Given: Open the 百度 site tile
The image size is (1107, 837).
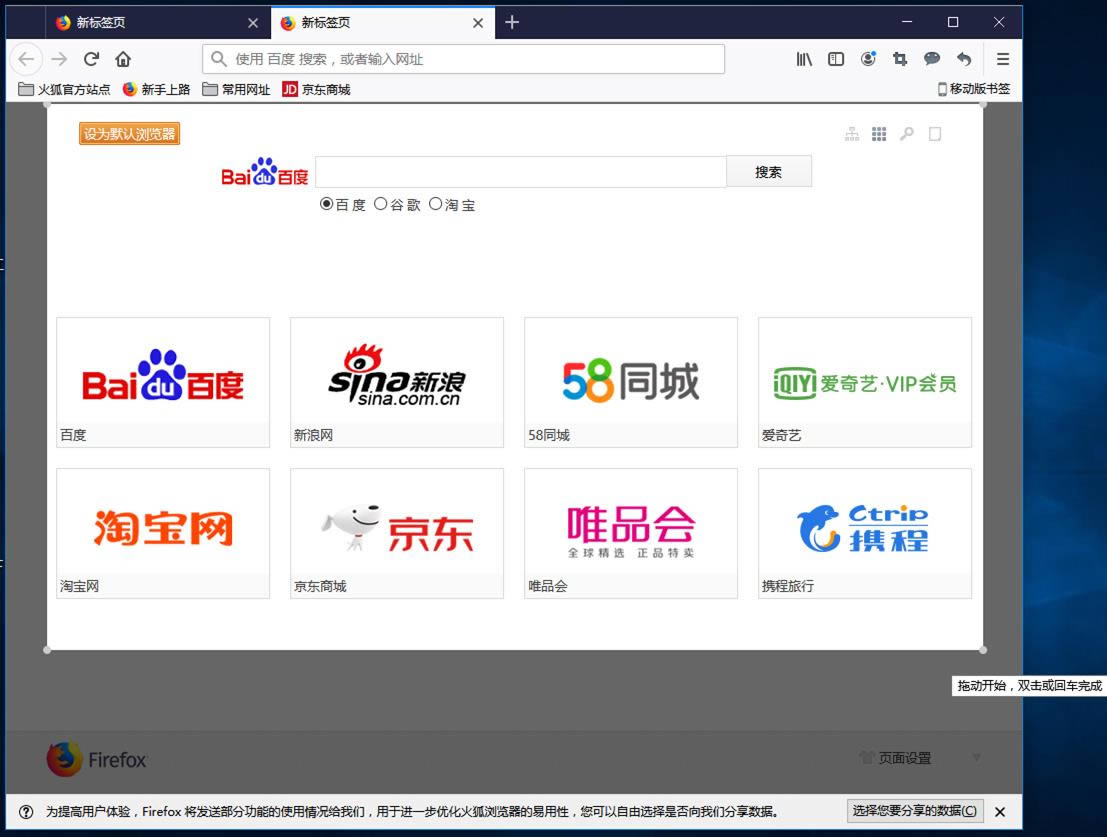Looking at the screenshot, I should (x=163, y=383).
